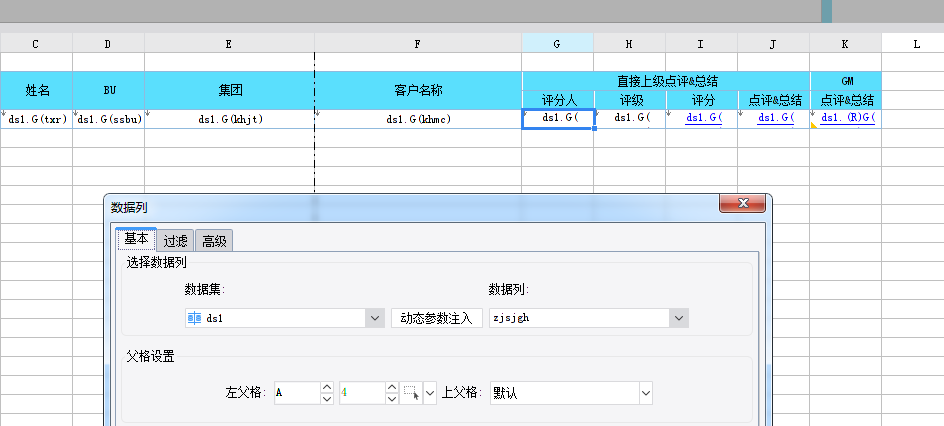The height and width of the screenshot is (426, 944).
Task: Click the cell picker cursor icon
Action: pos(412,393)
